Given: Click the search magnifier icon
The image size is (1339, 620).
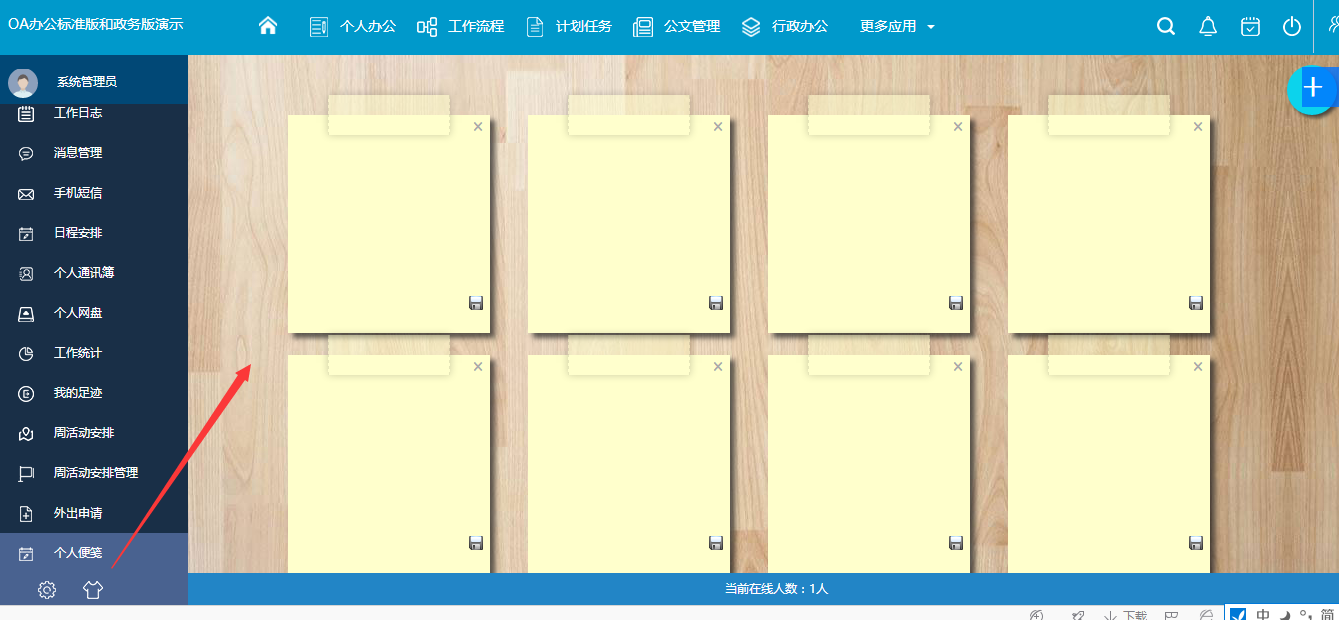Looking at the screenshot, I should (x=1166, y=27).
